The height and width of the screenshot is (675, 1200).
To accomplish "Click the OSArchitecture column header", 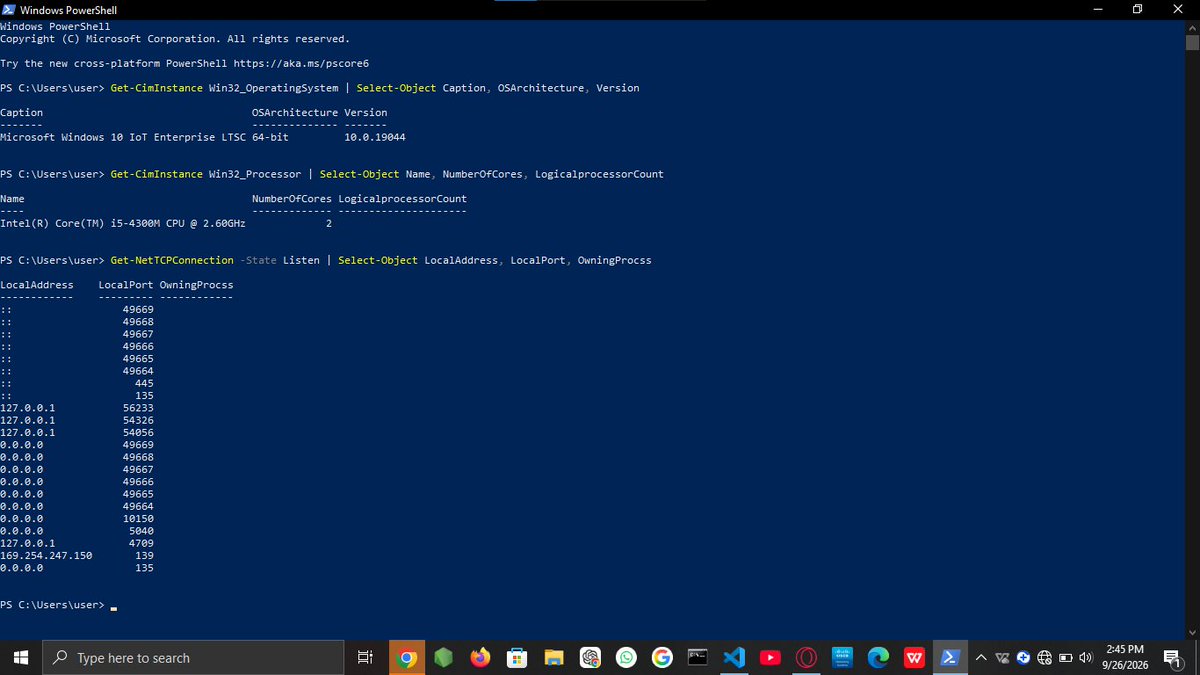I will 295,112.
